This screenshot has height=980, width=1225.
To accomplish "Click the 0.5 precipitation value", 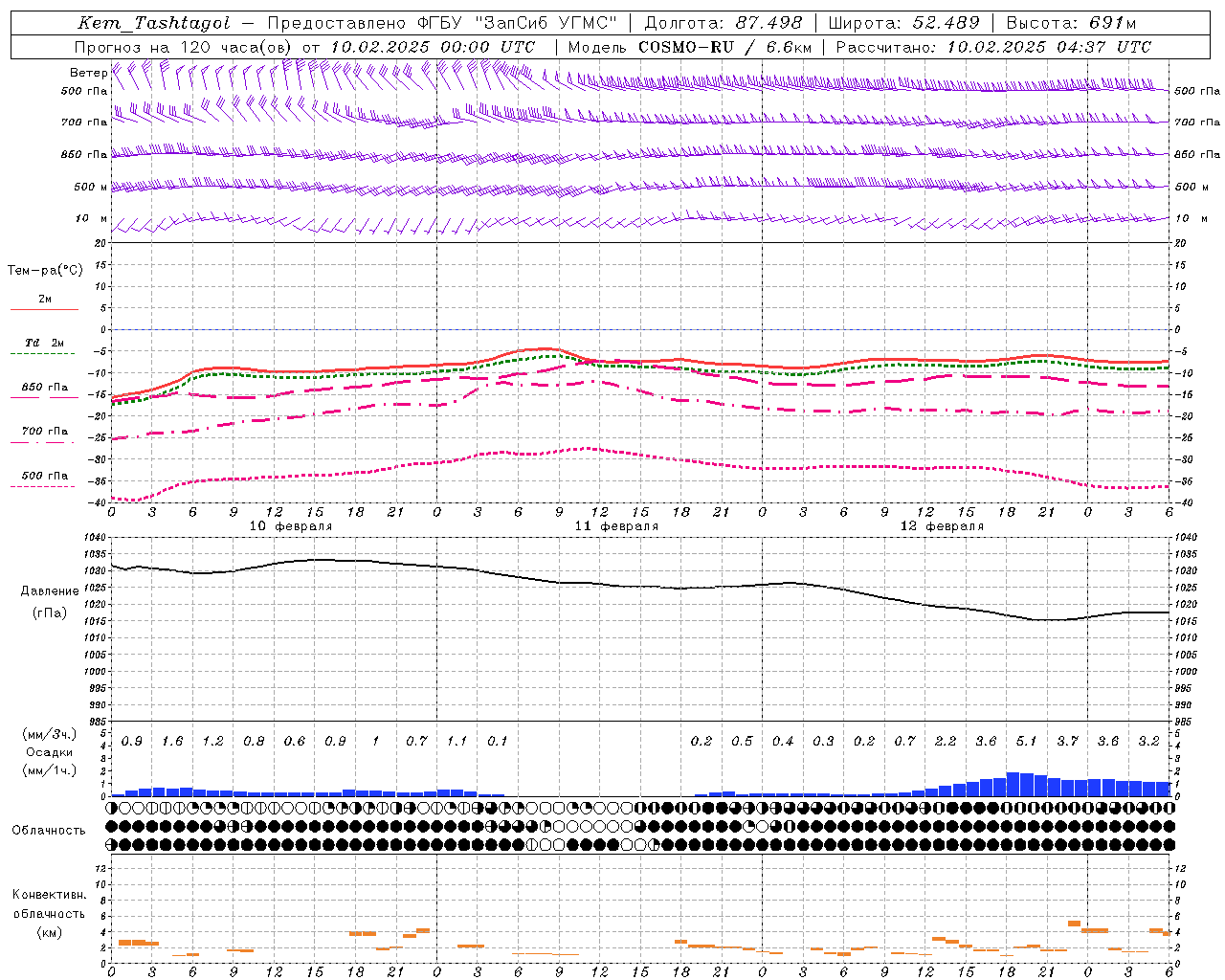I will pos(742,742).
